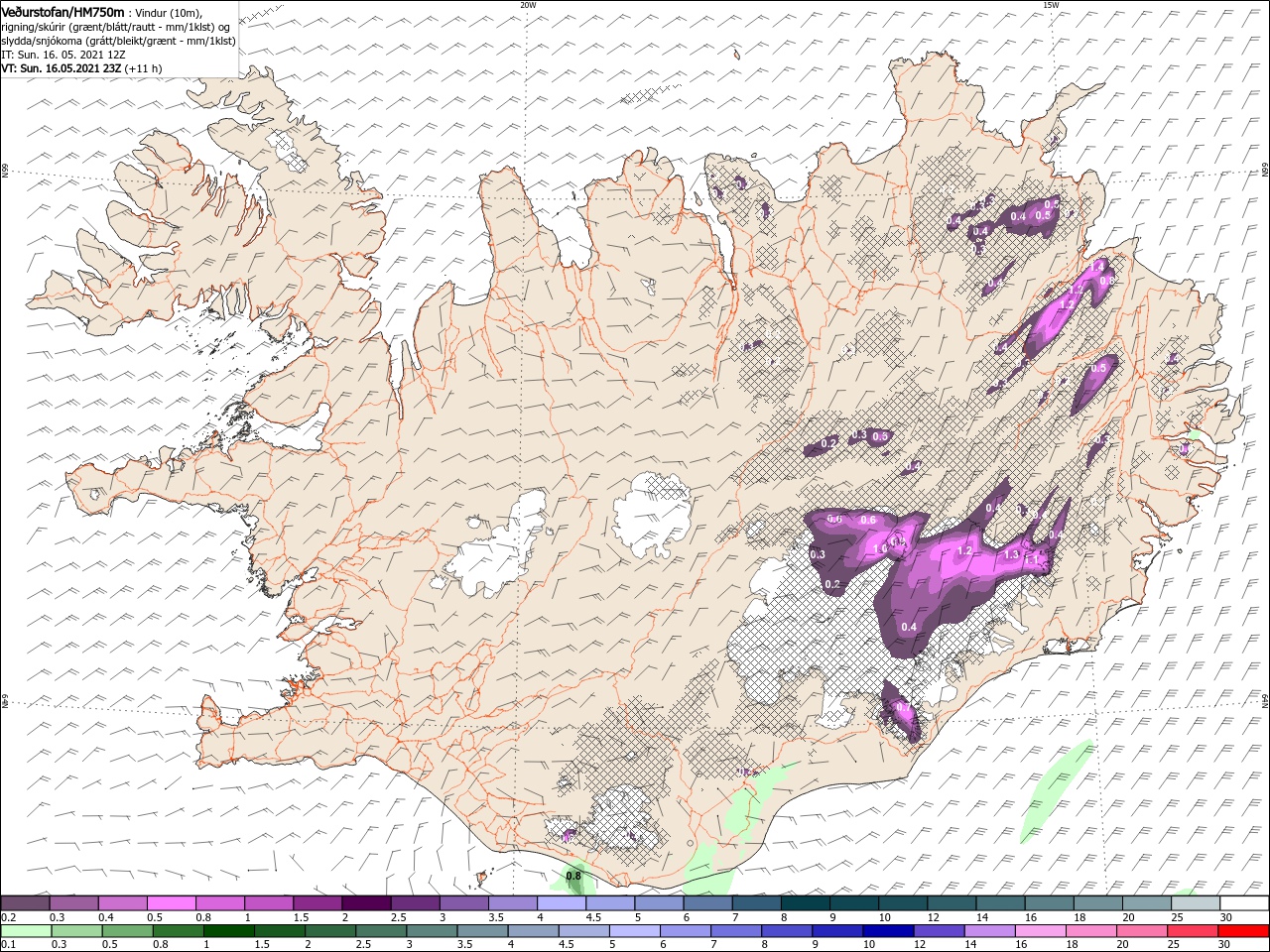Pick the bright red 30 swatch, lower scale
1270x952 pixels.
(x=1244, y=930)
